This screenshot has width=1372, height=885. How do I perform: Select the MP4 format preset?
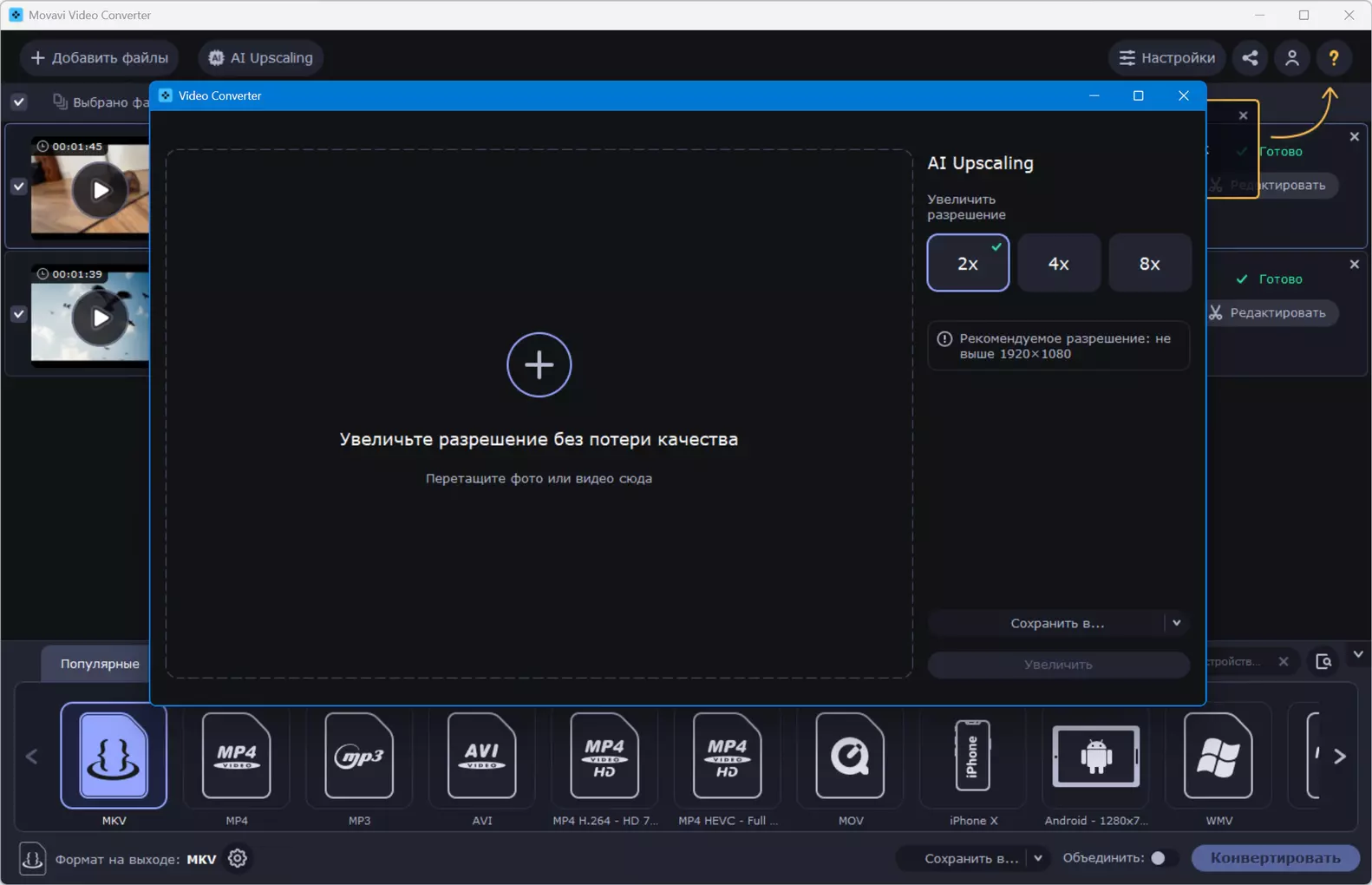pos(236,756)
